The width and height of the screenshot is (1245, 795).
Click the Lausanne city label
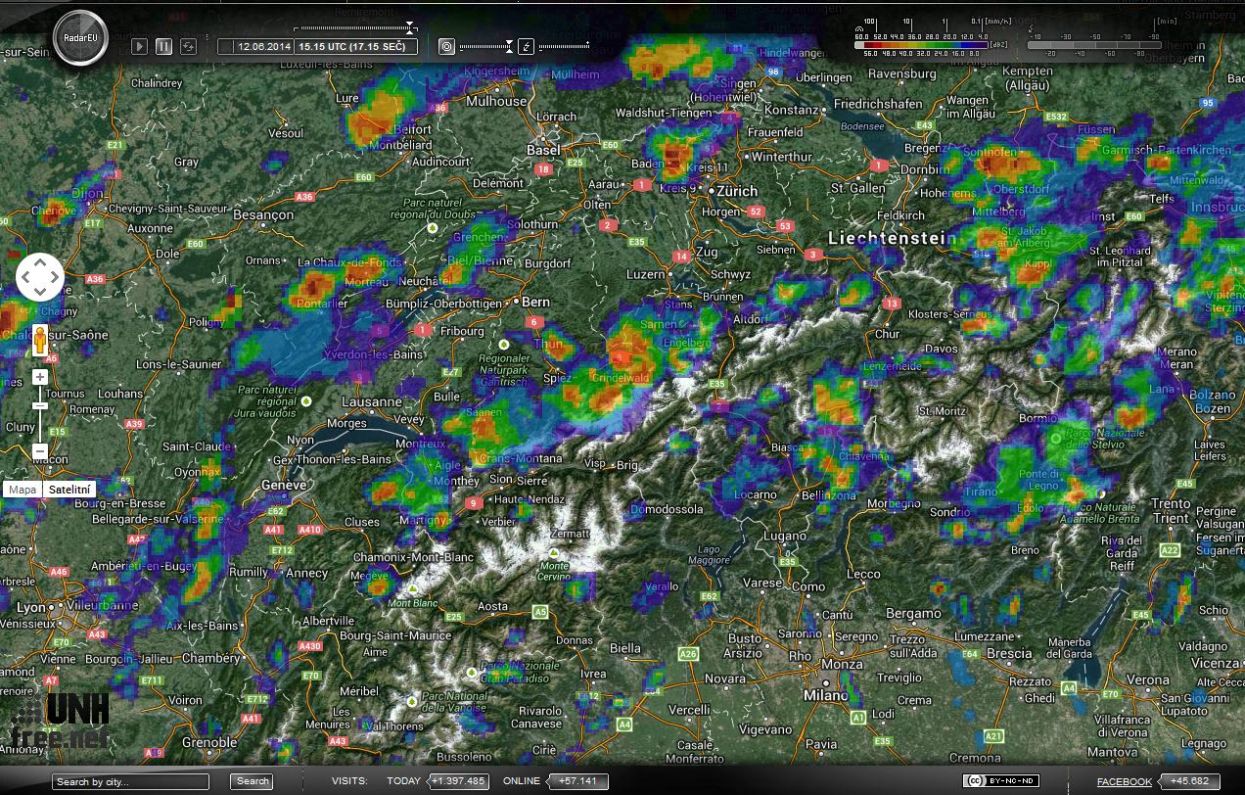pyautogui.click(x=372, y=402)
